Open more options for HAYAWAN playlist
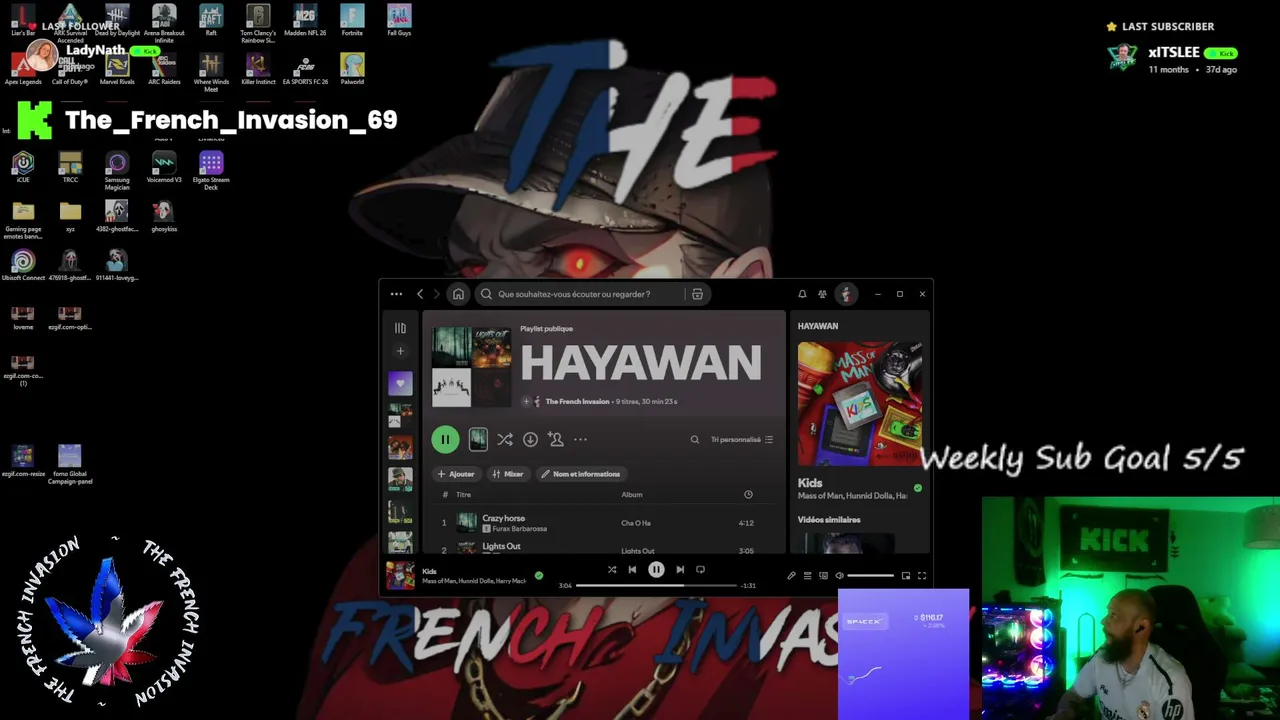1280x720 pixels. [580, 439]
